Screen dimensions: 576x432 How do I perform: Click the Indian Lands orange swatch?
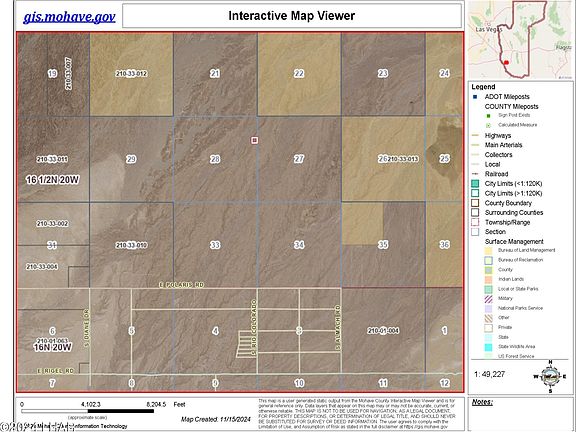coord(488,279)
